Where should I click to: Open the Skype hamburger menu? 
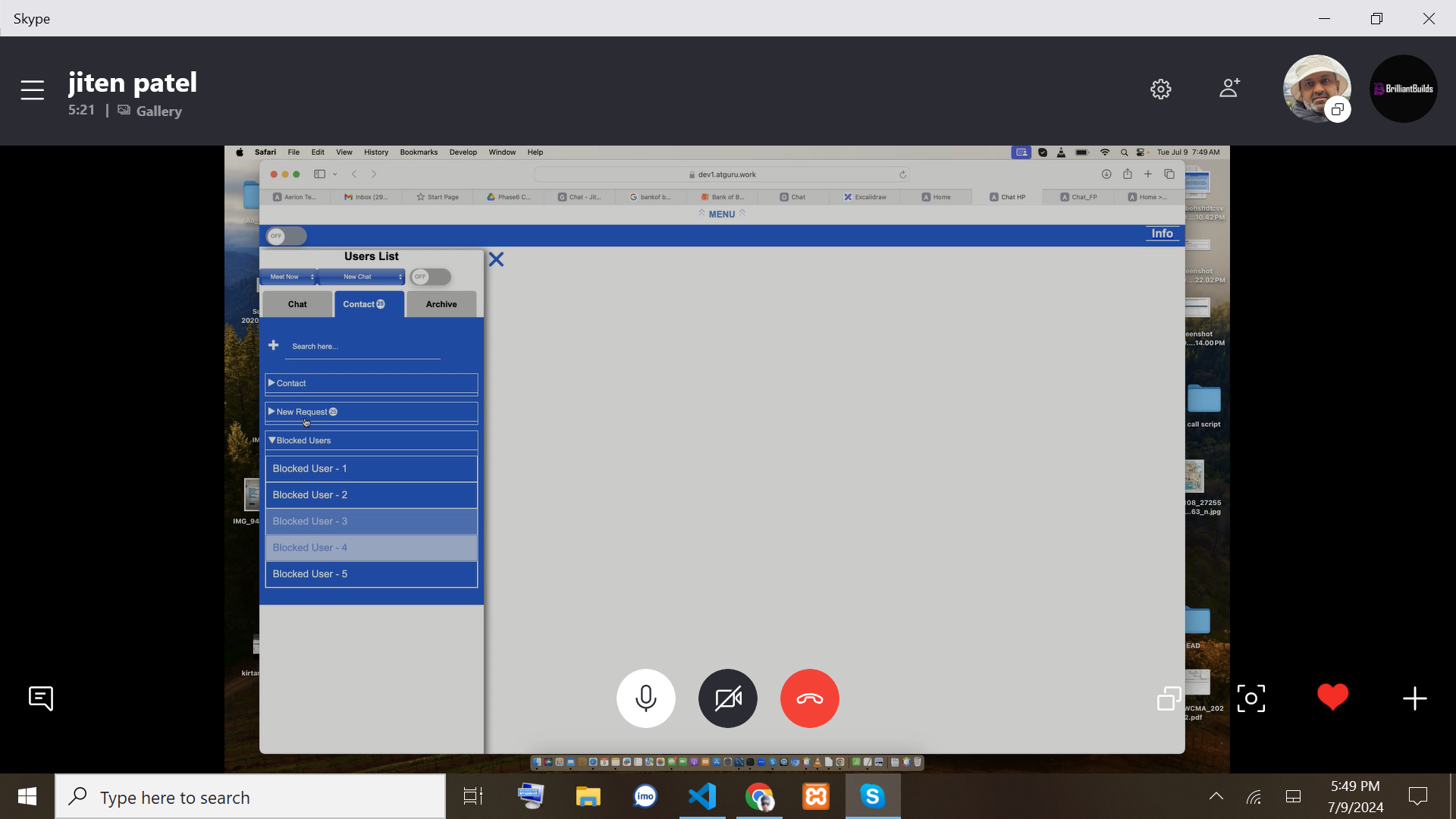32,89
